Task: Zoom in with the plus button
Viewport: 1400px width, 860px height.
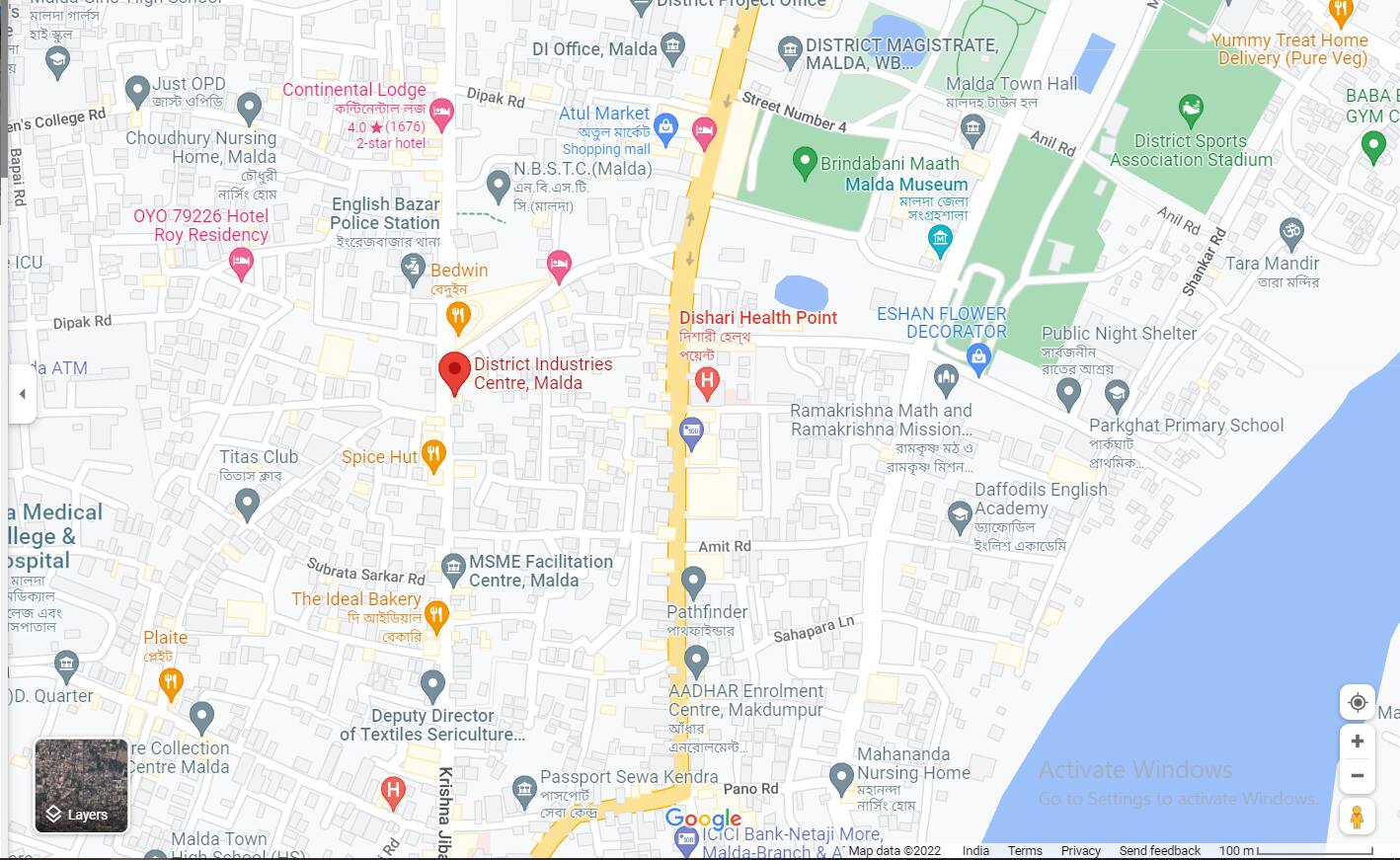Action: pos(1358,742)
